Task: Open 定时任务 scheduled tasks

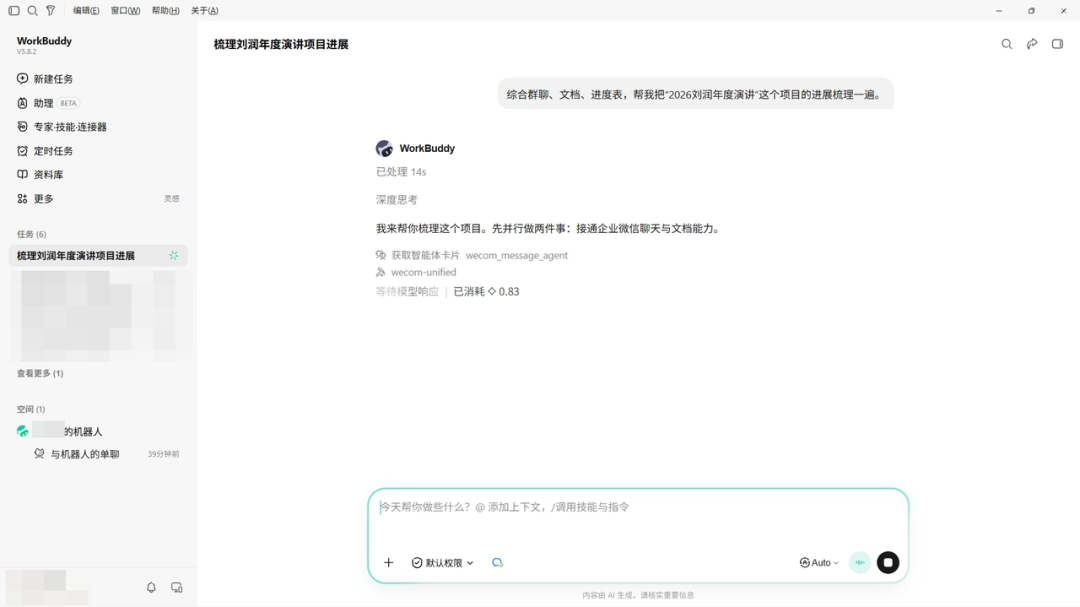Action: pos(98,151)
